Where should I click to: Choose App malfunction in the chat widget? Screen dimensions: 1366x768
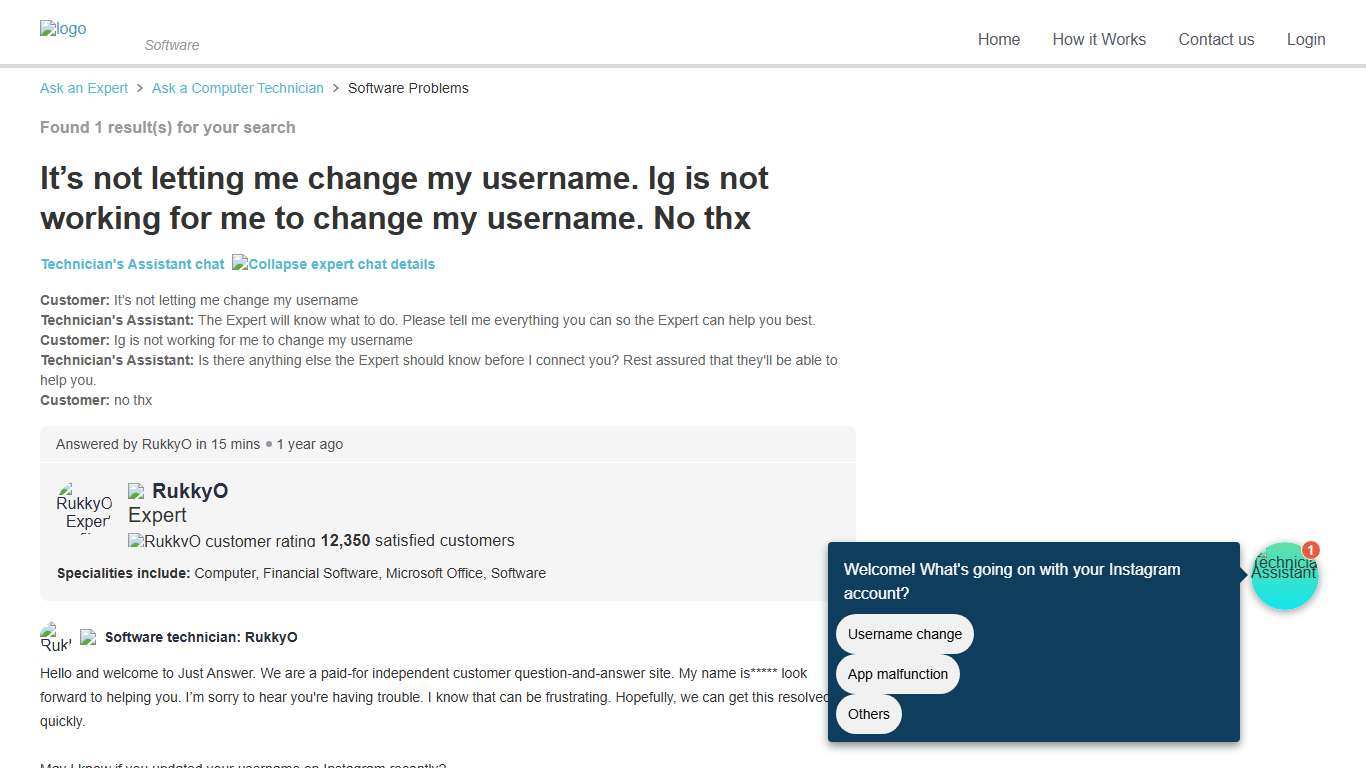coord(897,674)
